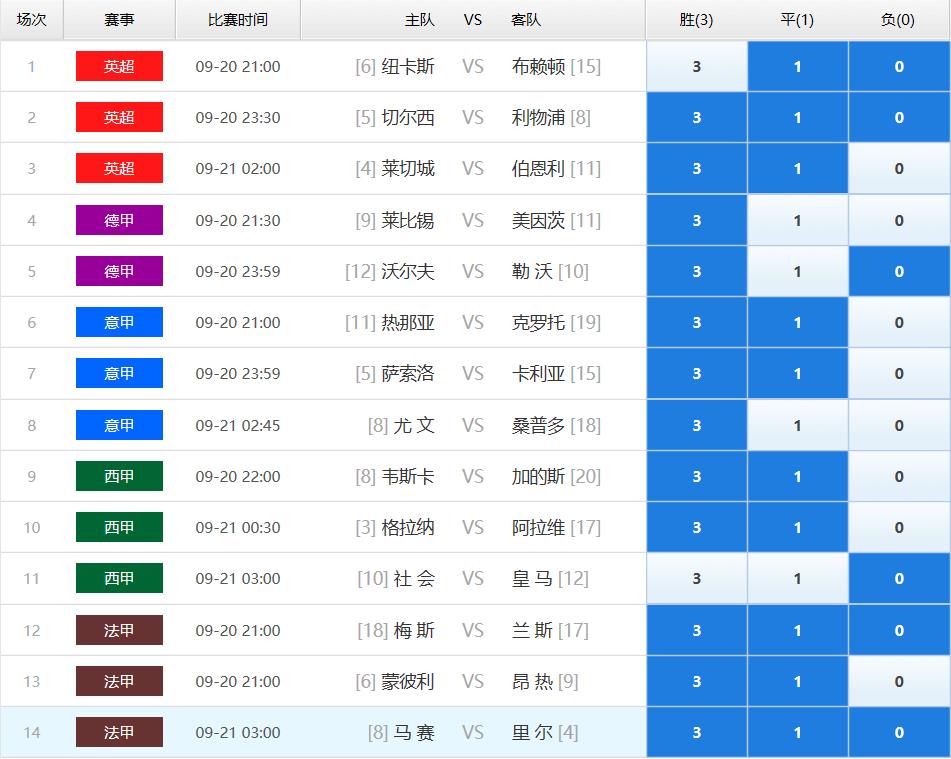The height and width of the screenshot is (759, 951).
Task: Click home team 纽卡斯
Action: [408, 66]
